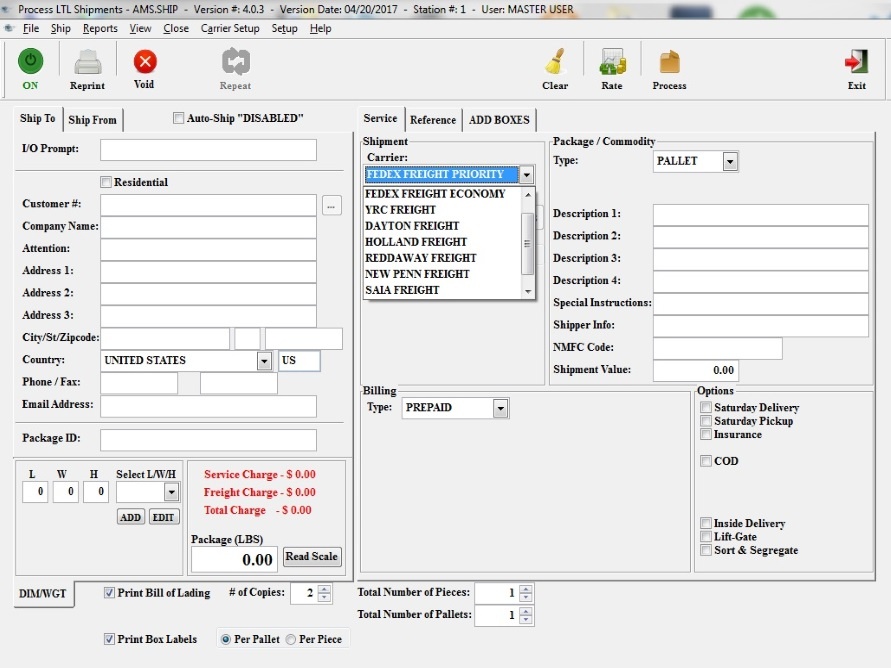Image resolution: width=891 pixels, height=668 pixels.
Task: Click the Company Name input field
Action: tap(208, 227)
